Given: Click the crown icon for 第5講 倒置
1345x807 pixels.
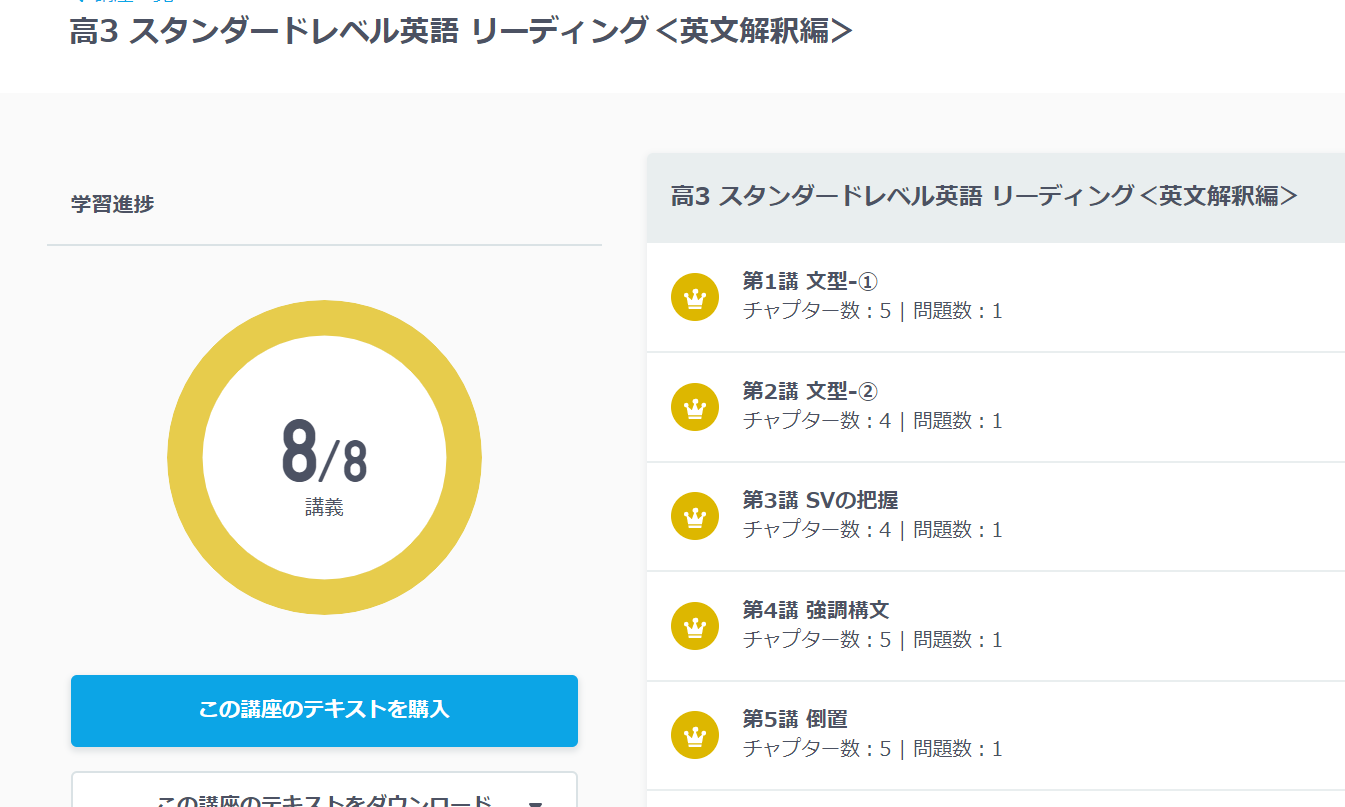Looking at the screenshot, I should click(694, 734).
